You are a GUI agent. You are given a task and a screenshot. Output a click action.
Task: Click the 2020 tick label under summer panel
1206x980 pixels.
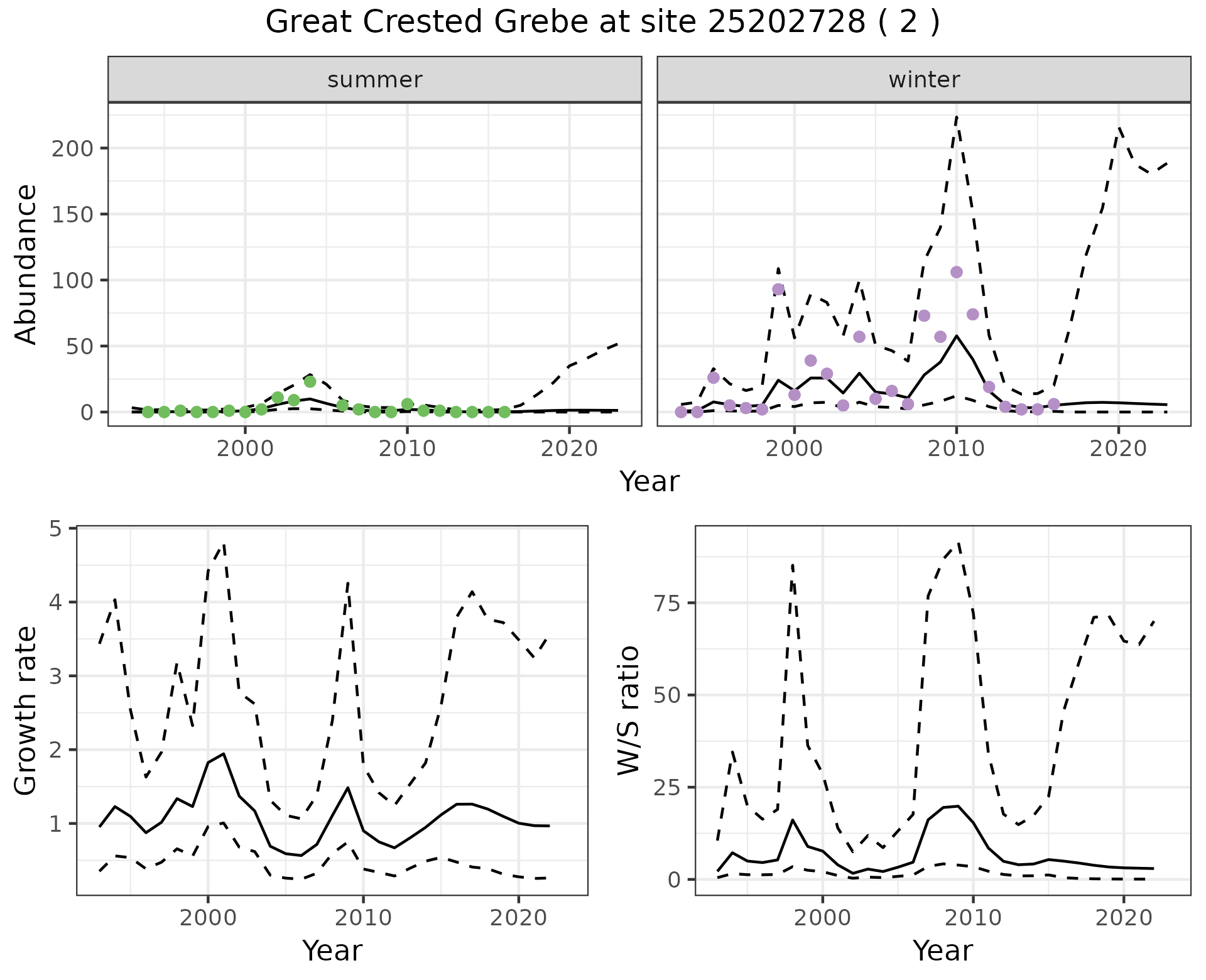click(x=569, y=449)
